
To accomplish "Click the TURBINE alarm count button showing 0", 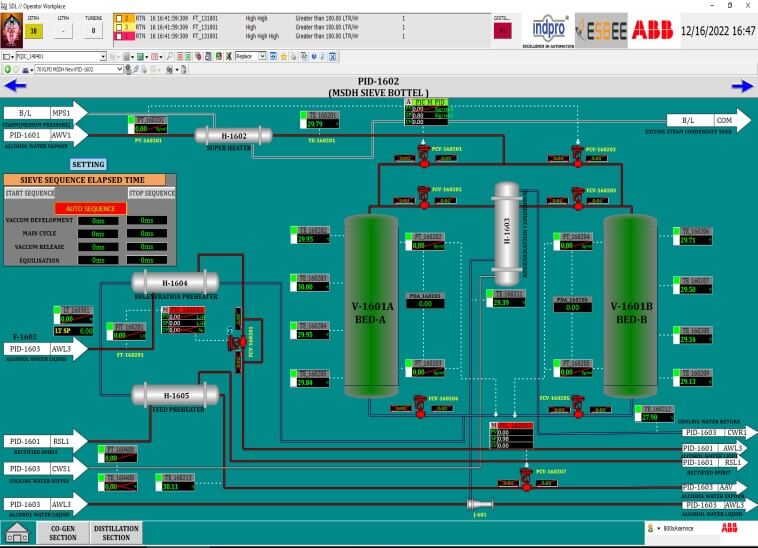I will [x=93, y=30].
